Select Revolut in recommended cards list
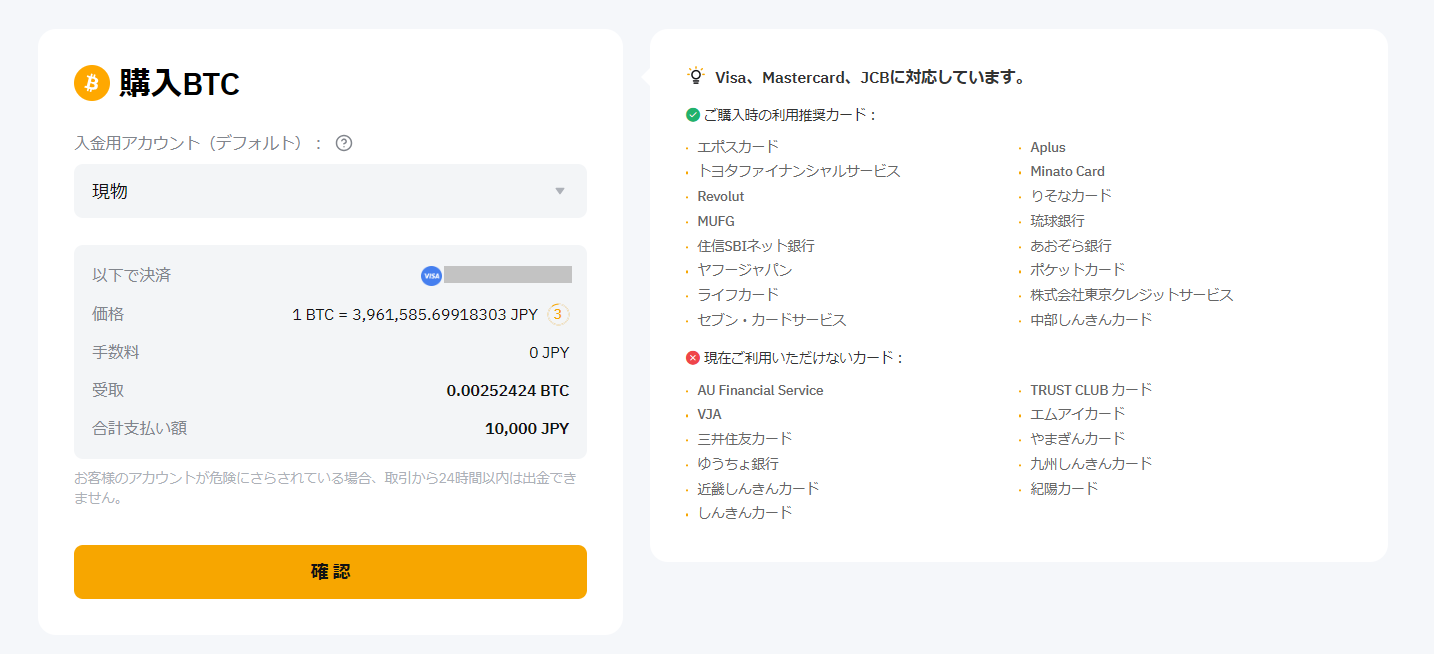The height and width of the screenshot is (654, 1434). point(721,196)
